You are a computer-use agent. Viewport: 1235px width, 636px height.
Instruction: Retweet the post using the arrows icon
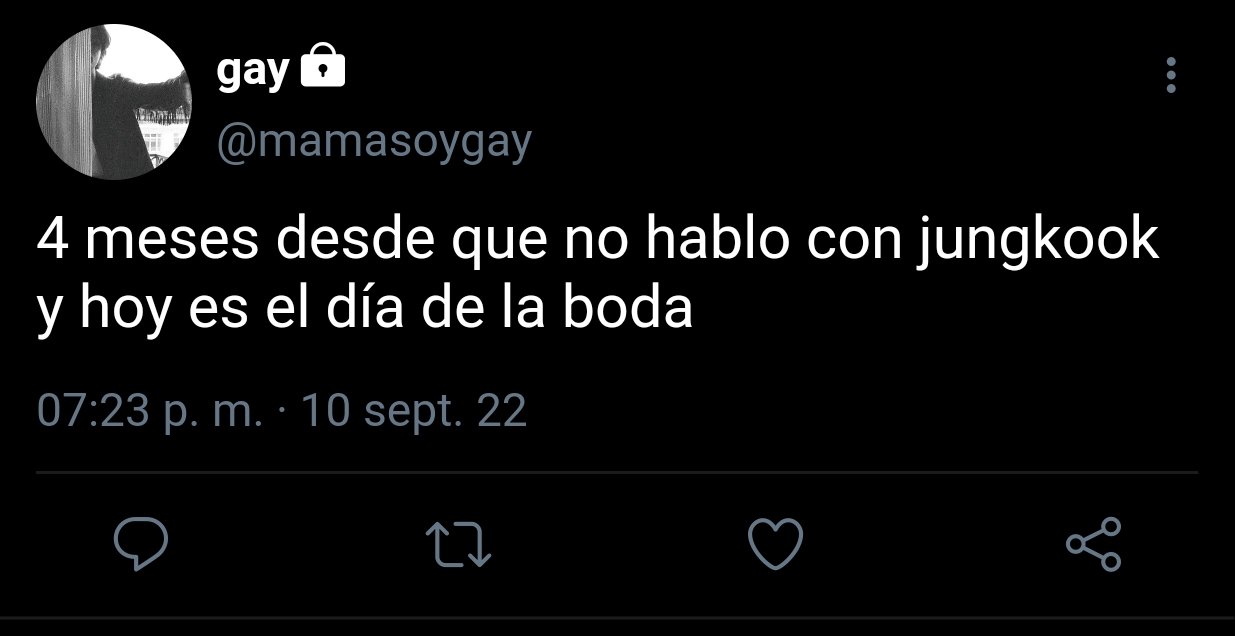(459, 546)
